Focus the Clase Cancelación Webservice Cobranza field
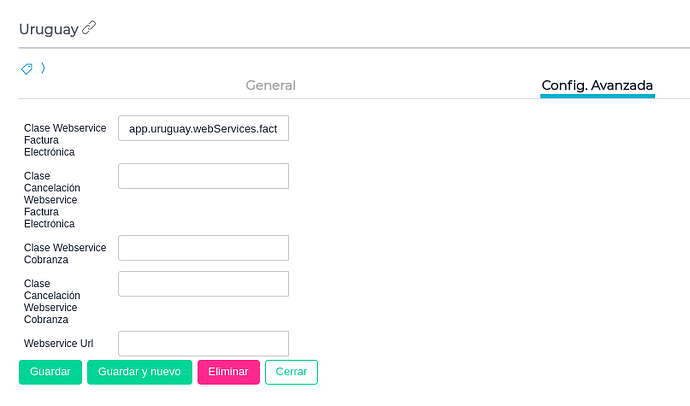Screen dimensions: 690x406 [203, 284]
